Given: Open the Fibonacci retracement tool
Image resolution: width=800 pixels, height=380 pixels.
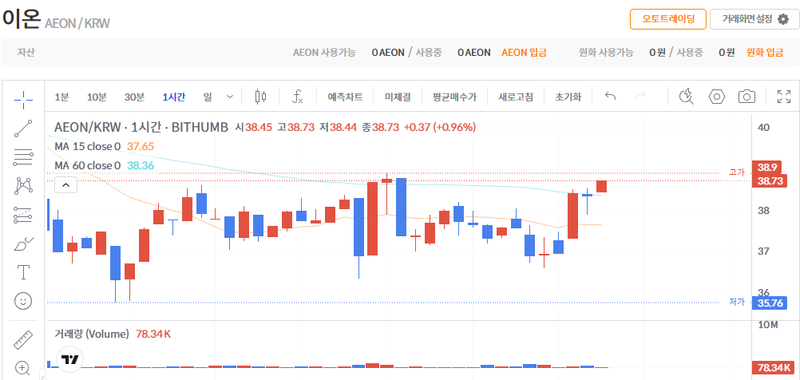Looking at the screenshot, I should tap(23, 157).
